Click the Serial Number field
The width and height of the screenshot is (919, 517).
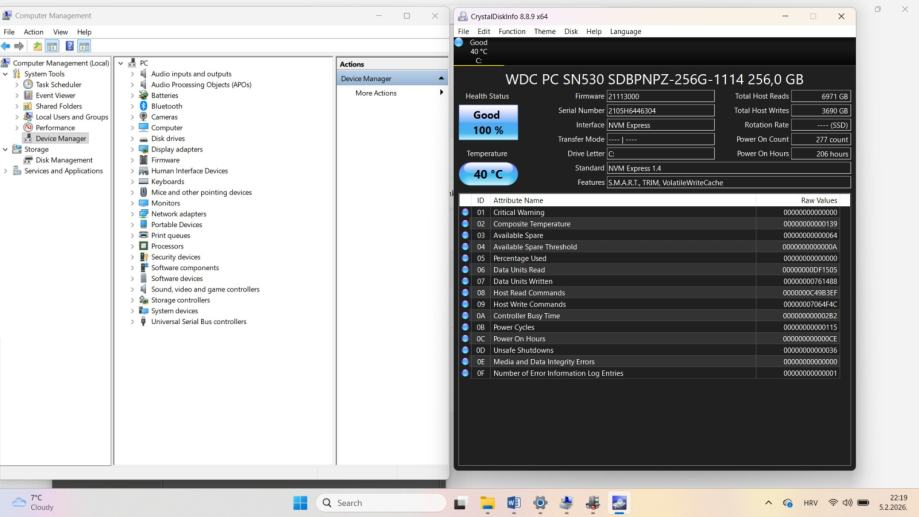661,110
